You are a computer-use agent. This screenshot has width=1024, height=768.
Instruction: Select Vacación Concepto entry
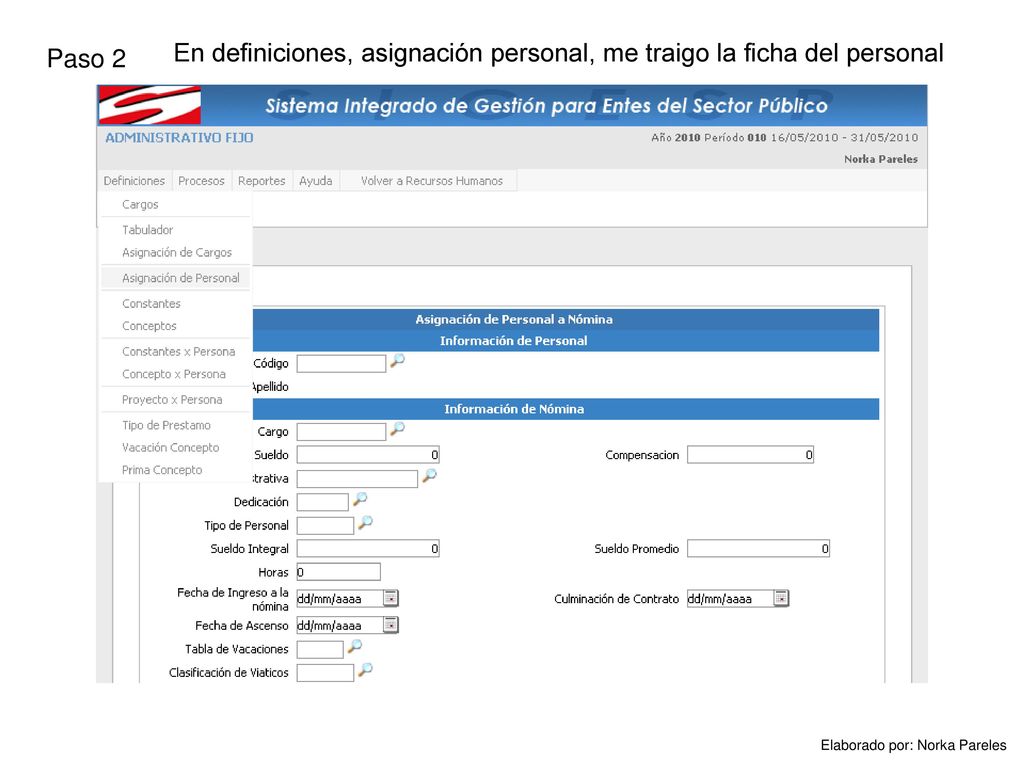(170, 447)
